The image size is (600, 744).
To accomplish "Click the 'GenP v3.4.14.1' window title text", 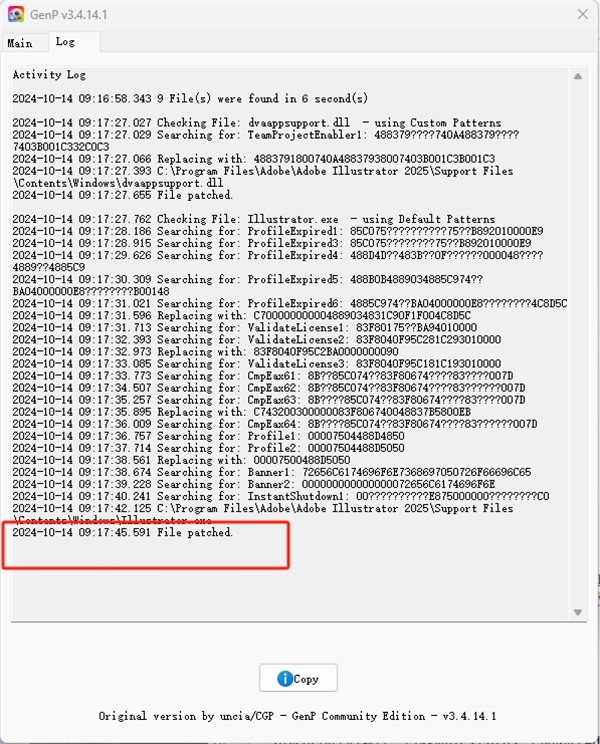I will (x=69, y=15).
